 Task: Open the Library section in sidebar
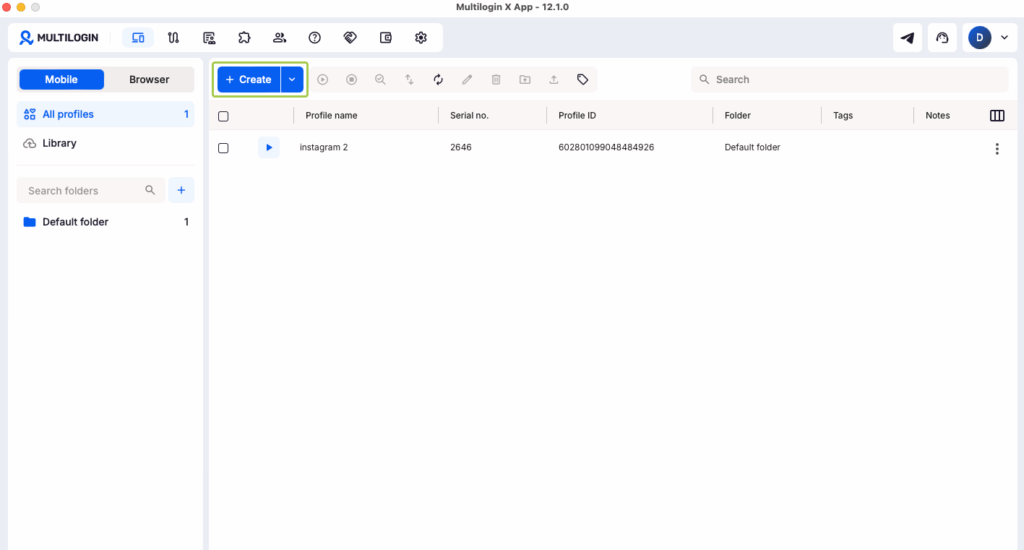(59, 143)
